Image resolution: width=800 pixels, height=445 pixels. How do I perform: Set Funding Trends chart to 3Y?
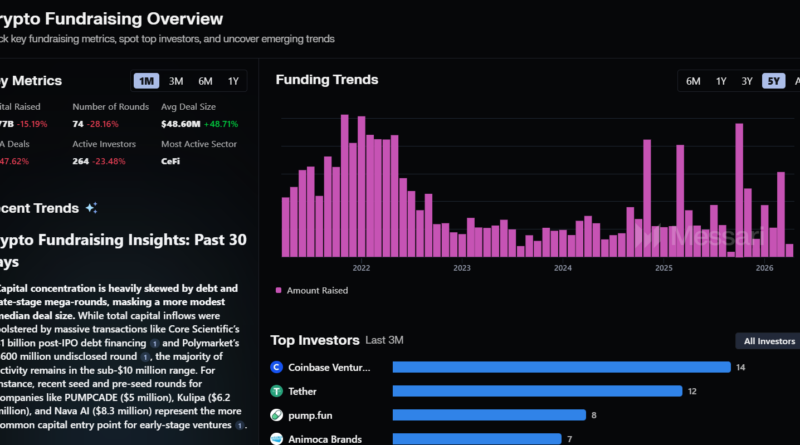[x=746, y=81]
